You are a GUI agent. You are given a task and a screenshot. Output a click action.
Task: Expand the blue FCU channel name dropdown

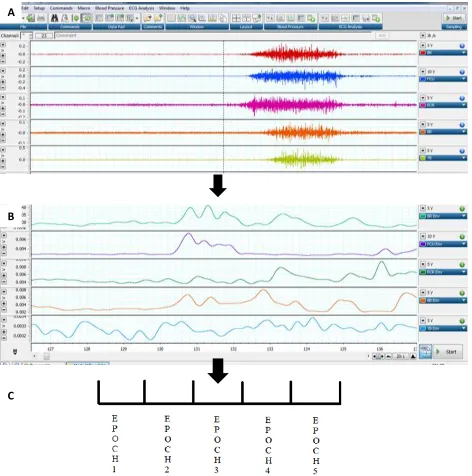coord(464,79)
